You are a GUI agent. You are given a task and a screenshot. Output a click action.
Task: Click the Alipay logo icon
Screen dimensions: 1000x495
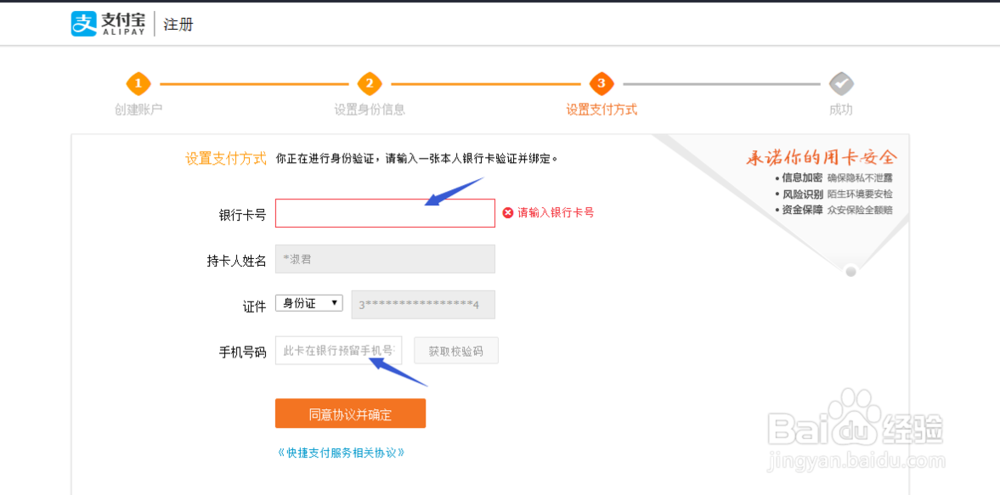coord(83,24)
